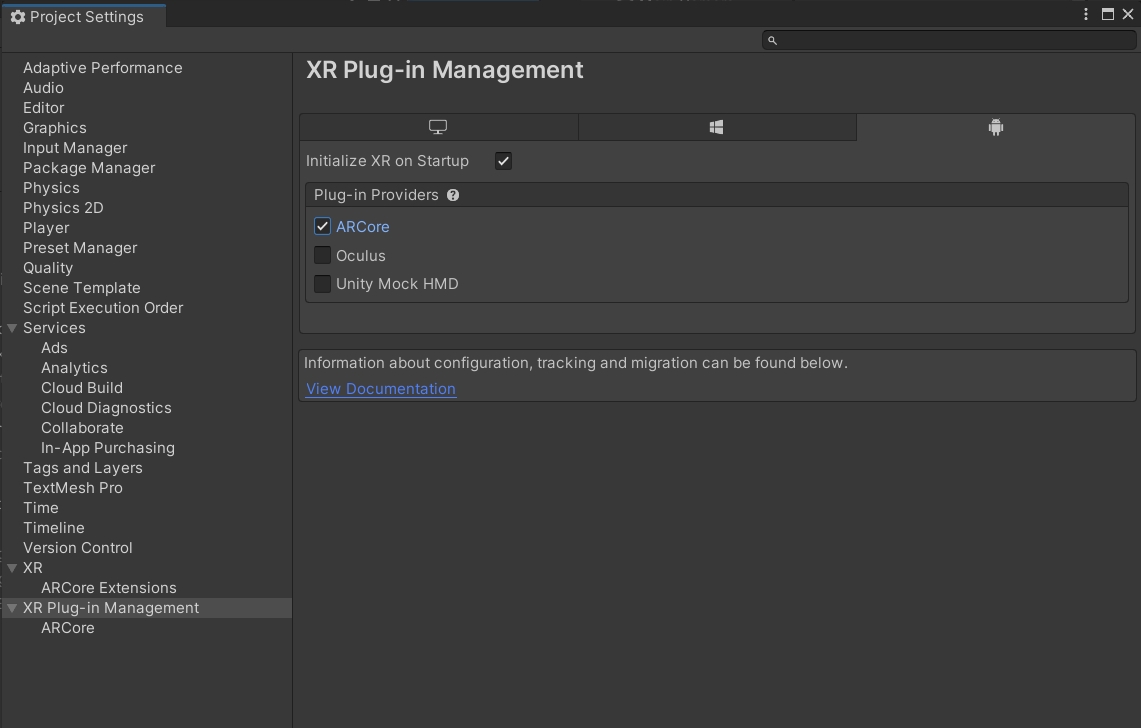This screenshot has height=728, width=1141.
Task: Open the Collaborate settings
Action: point(82,428)
